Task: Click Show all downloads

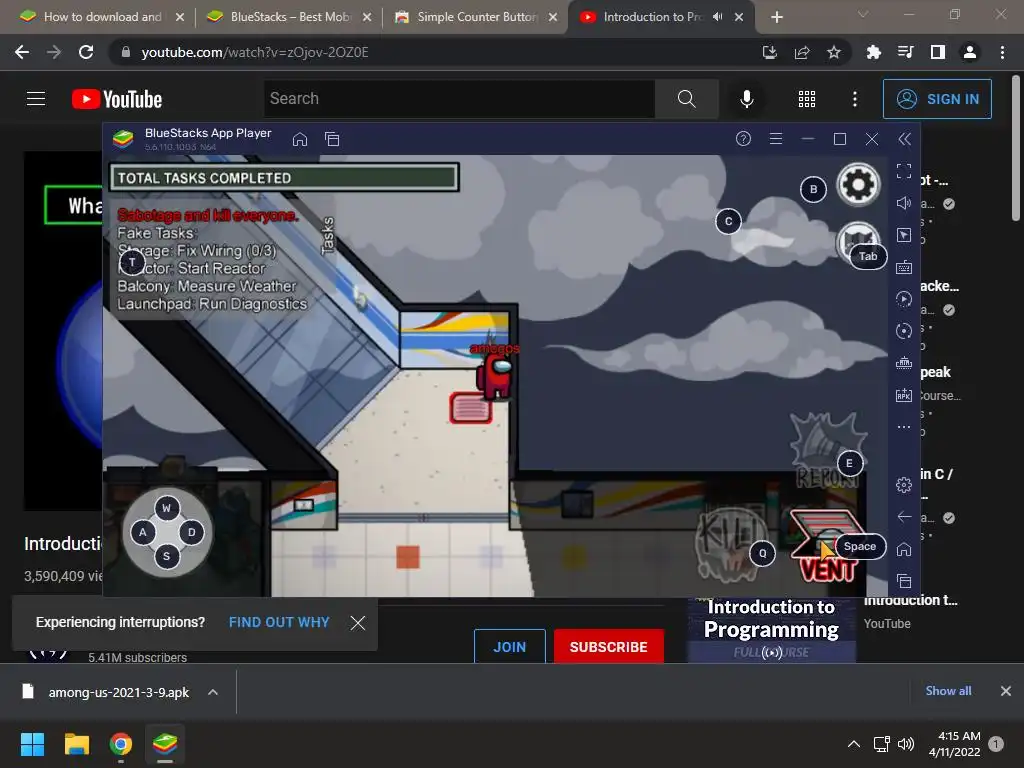Action: pyautogui.click(x=948, y=691)
